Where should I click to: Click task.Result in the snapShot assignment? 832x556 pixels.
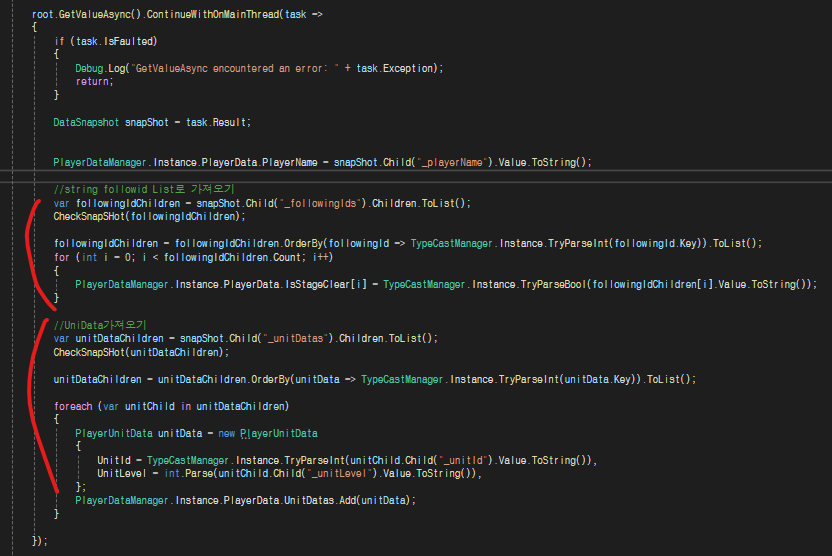(216, 123)
